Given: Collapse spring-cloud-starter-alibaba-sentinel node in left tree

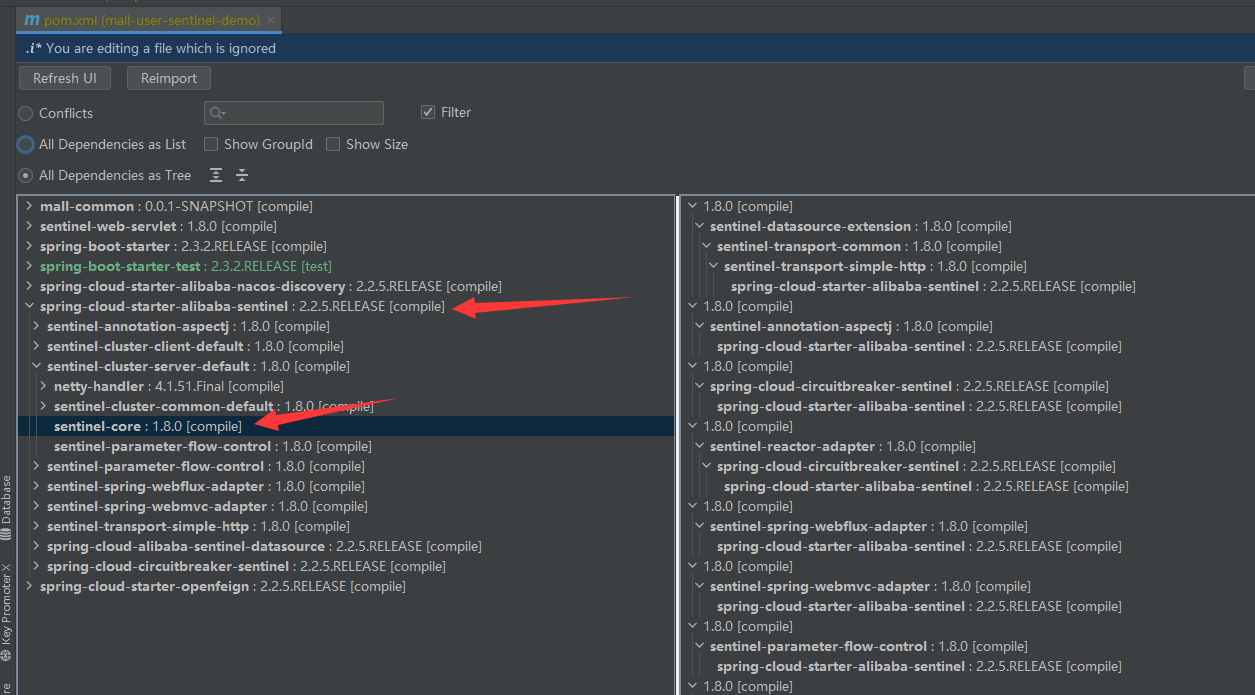Looking at the screenshot, I should click(29, 306).
